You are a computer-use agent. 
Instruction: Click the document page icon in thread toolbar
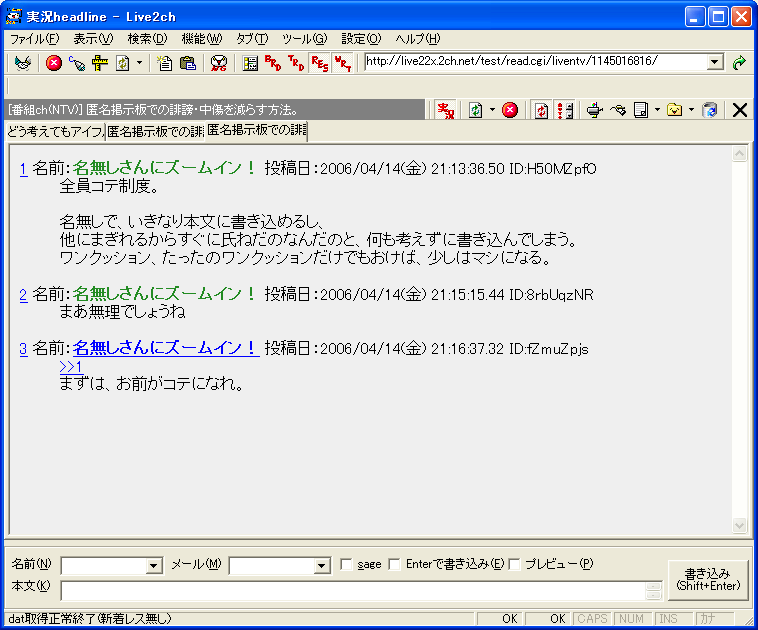(x=641, y=110)
